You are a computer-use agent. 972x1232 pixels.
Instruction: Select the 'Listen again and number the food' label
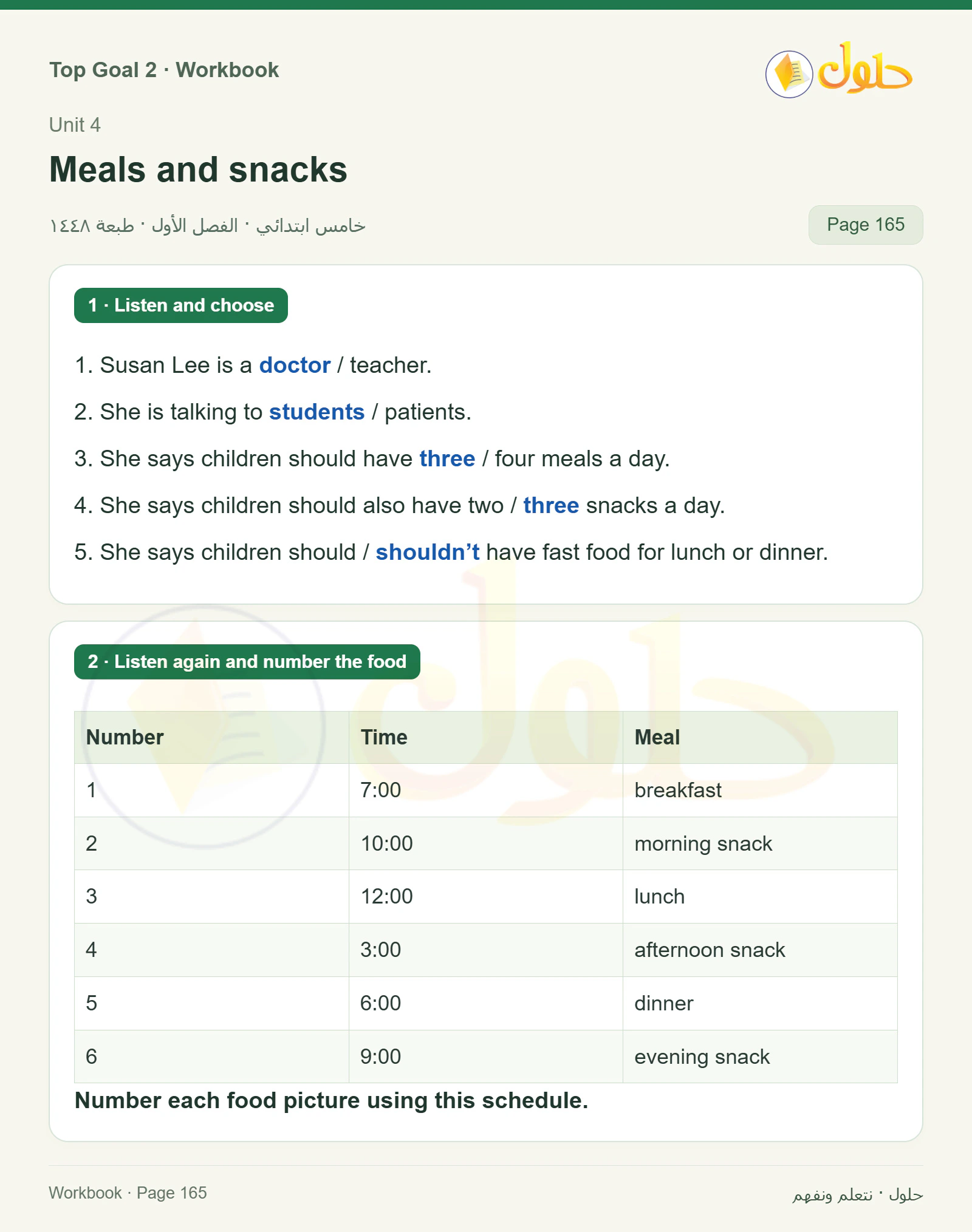tap(247, 662)
